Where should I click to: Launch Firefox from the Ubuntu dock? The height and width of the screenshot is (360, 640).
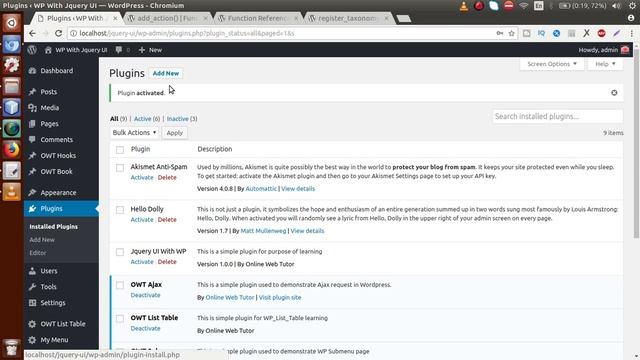click(x=11, y=149)
